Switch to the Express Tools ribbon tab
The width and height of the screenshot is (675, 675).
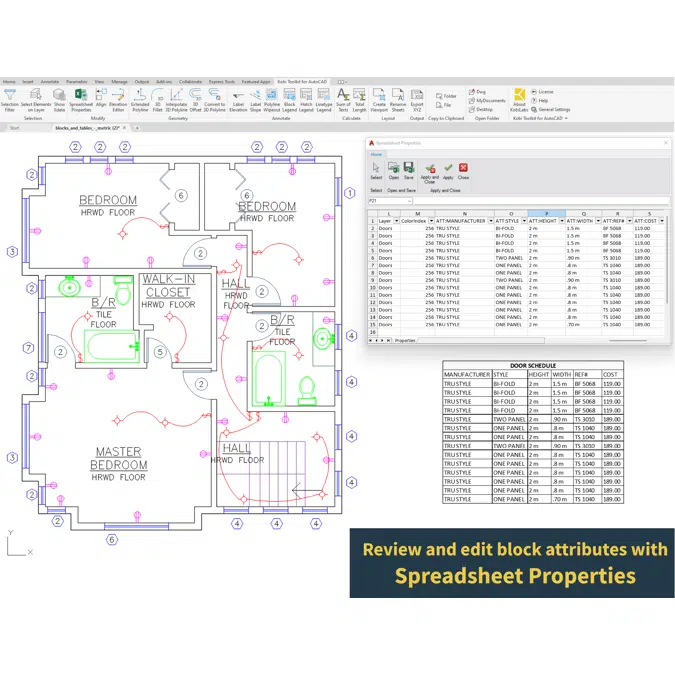(x=221, y=82)
